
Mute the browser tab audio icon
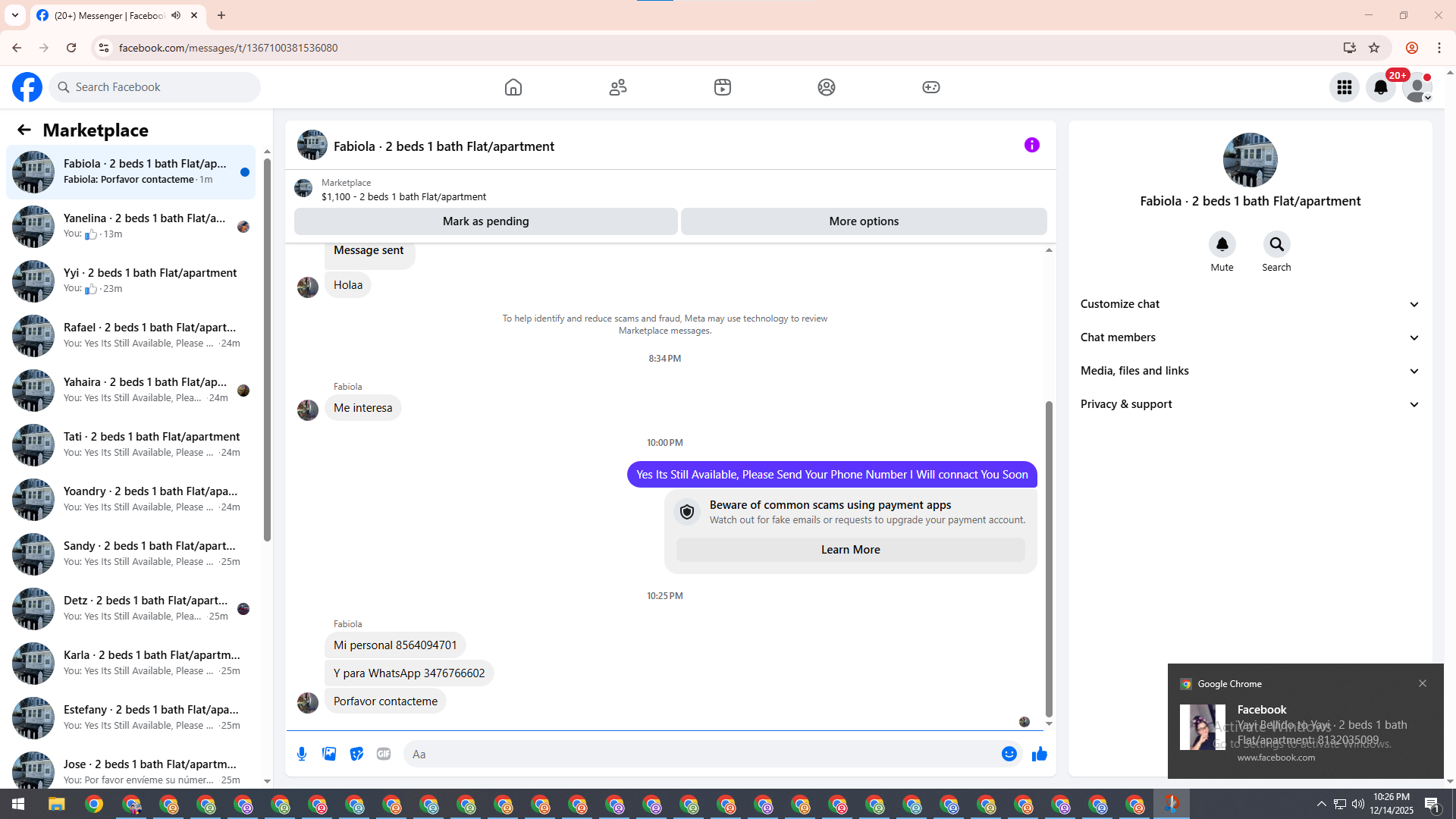pos(176,15)
